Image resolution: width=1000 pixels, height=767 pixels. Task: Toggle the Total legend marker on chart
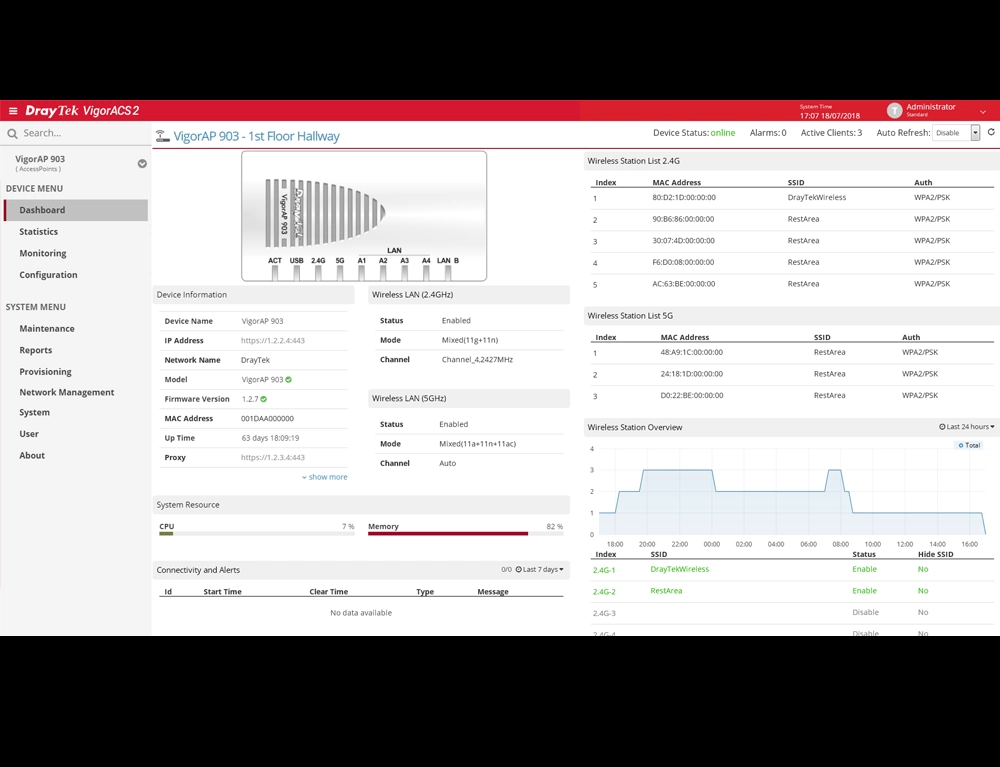961,445
